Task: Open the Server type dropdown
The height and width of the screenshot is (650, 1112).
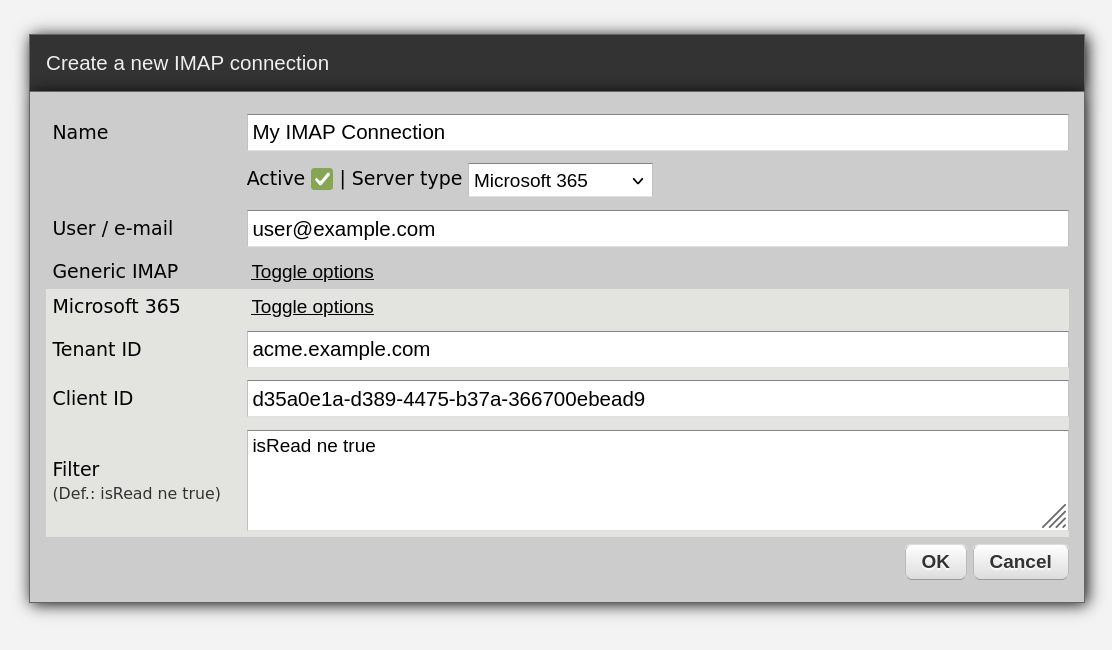Action: click(x=560, y=181)
